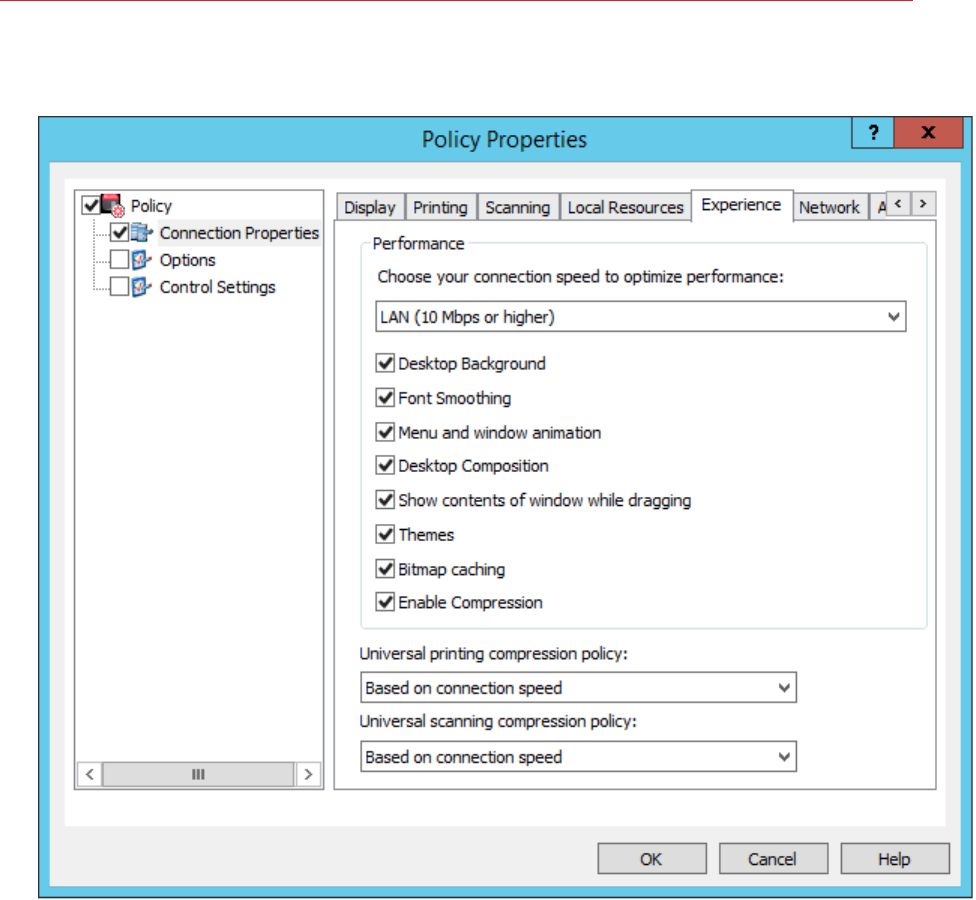Uncheck Show contents of window while dragging
This screenshot has width=976, height=900.
(x=385, y=499)
